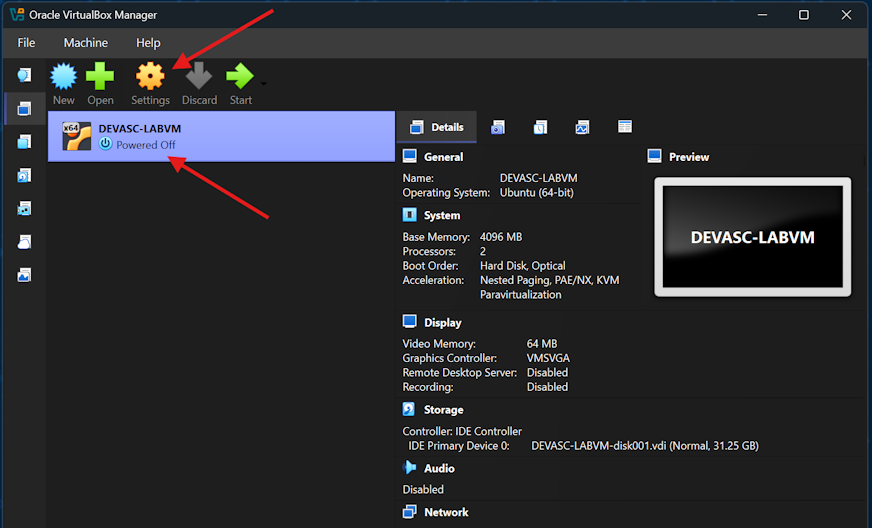This screenshot has height=528, width=872.
Task: Open the Welcome page from the sidebar
Action: point(24,75)
